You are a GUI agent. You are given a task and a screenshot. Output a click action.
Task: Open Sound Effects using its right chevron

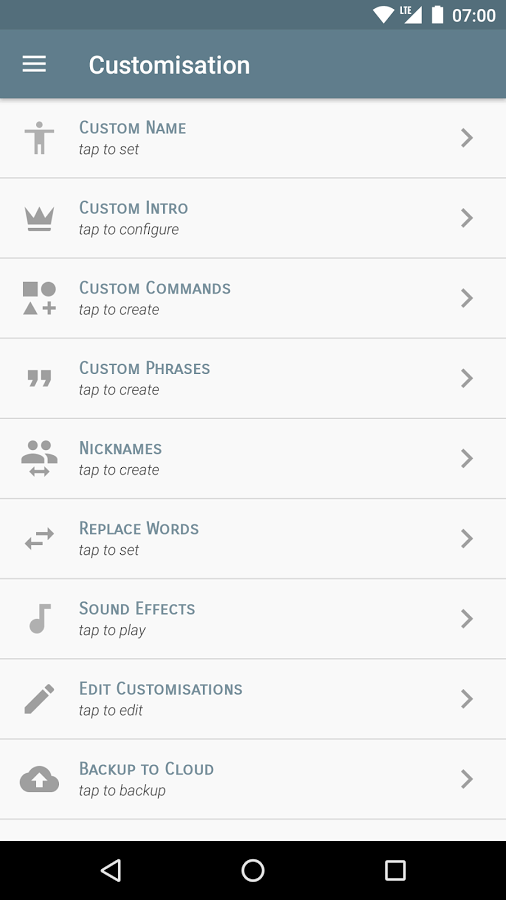point(467,619)
